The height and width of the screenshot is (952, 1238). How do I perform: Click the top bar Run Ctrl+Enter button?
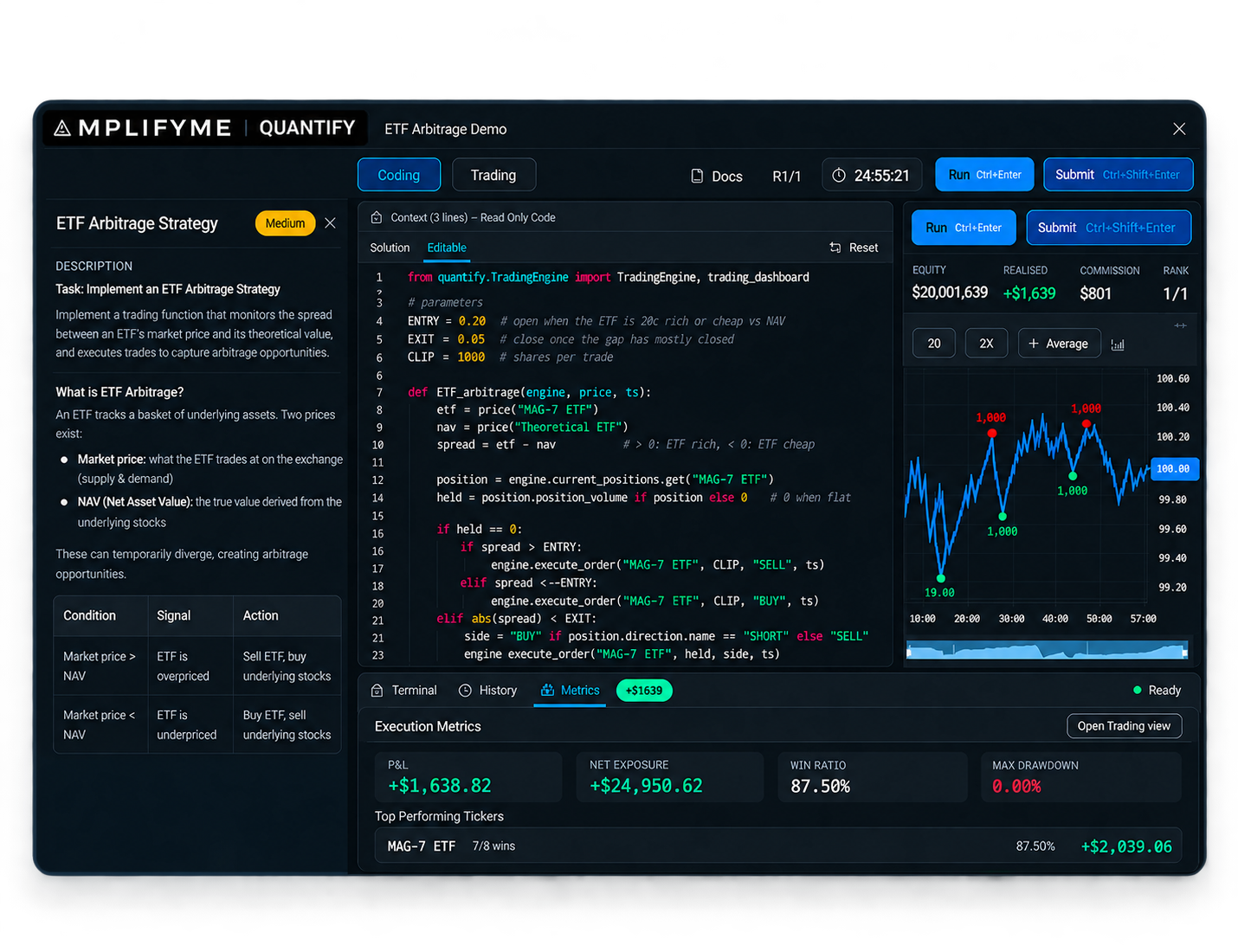(x=984, y=175)
